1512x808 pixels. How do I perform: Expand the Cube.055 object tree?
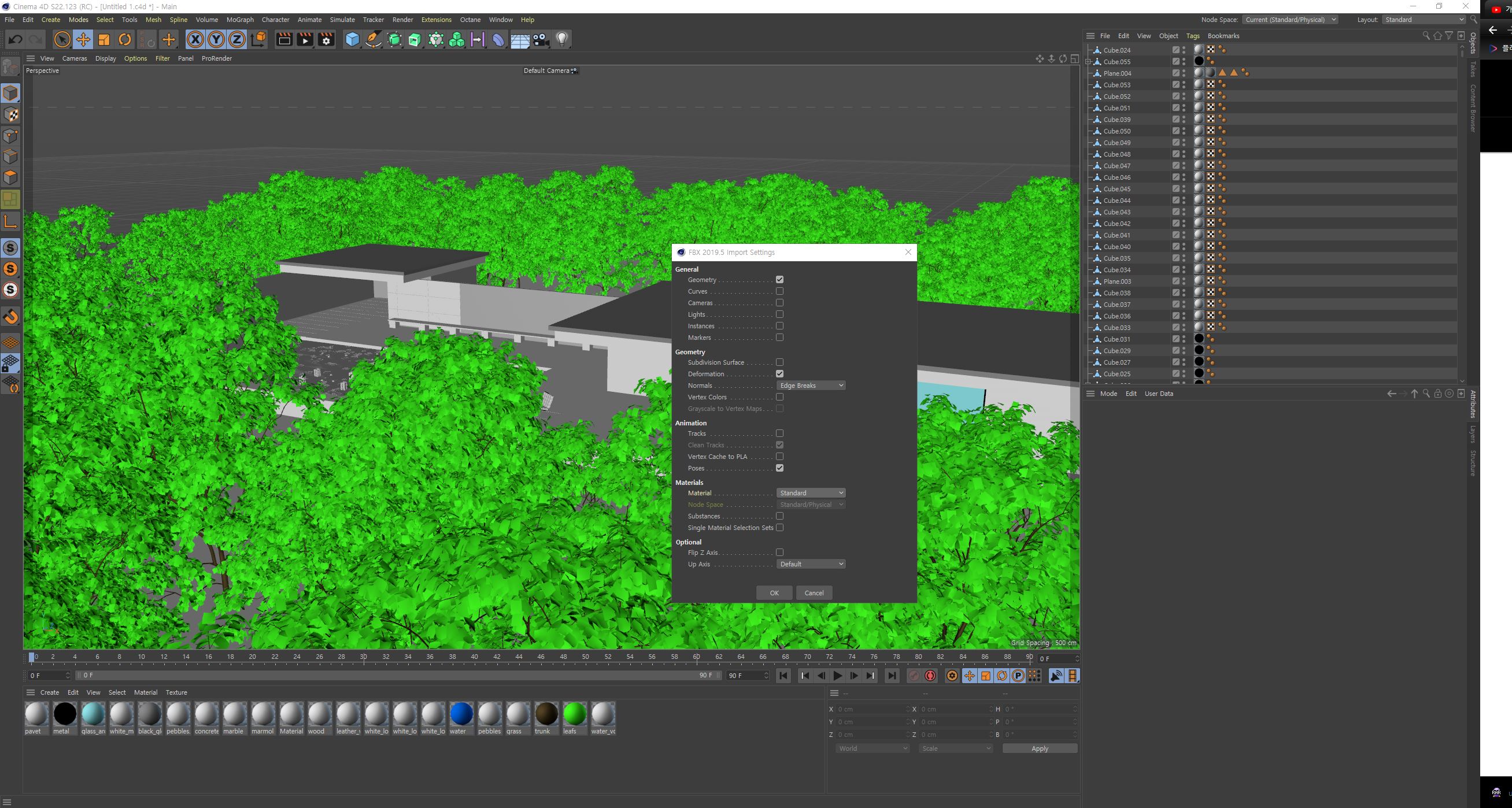tap(1088, 62)
